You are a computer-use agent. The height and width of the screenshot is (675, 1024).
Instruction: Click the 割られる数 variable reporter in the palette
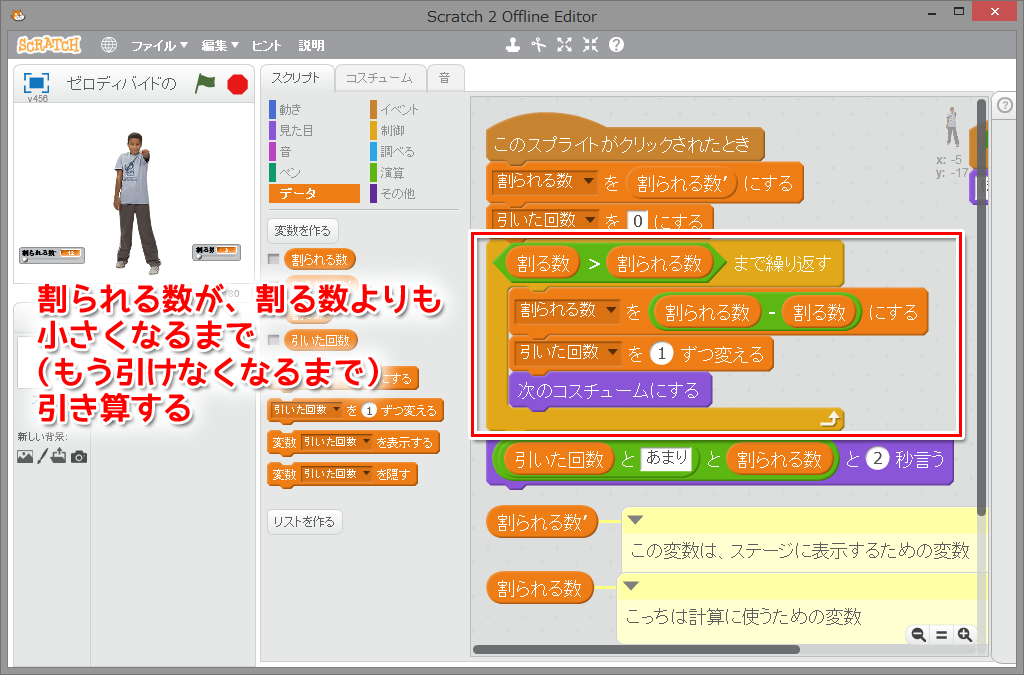click(x=319, y=259)
